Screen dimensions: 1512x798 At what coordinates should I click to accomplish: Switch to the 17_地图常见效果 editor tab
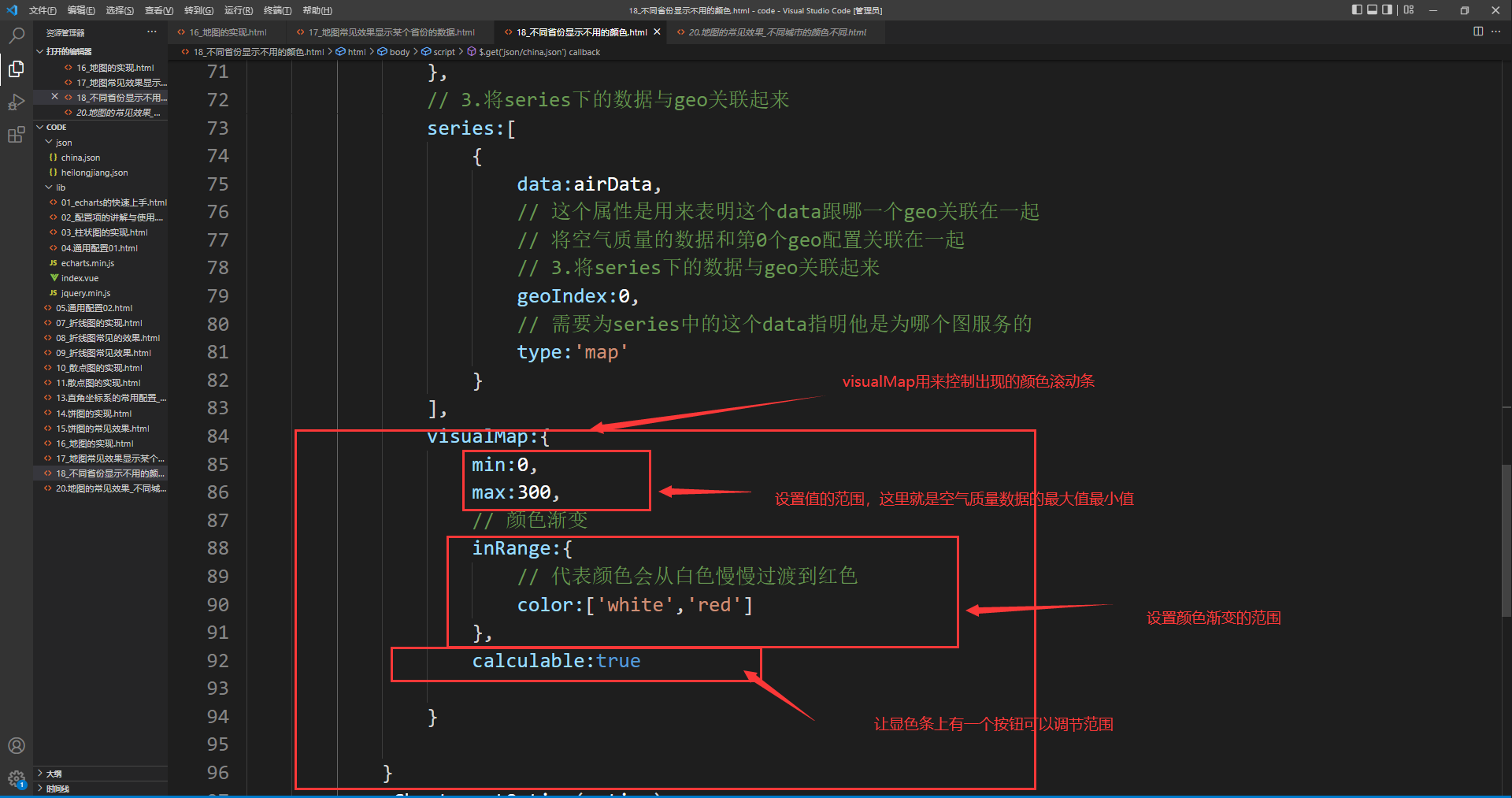[391, 32]
